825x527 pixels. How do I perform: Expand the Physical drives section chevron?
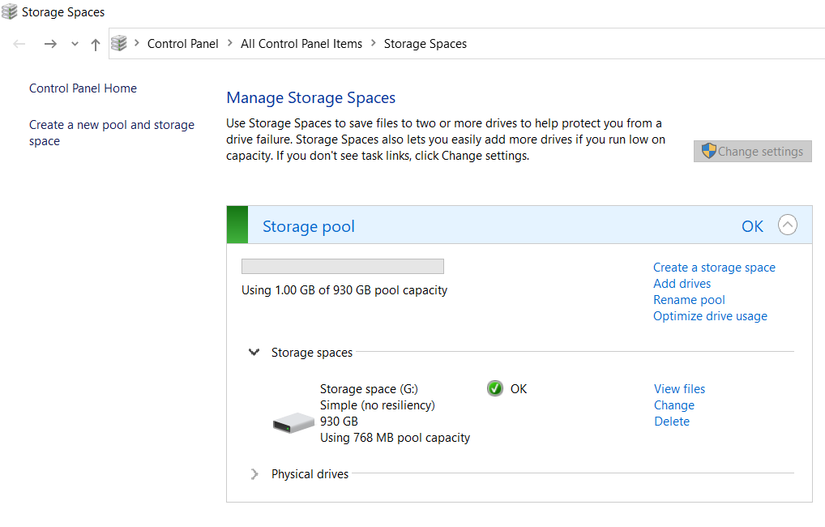pyautogui.click(x=255, y=474)
